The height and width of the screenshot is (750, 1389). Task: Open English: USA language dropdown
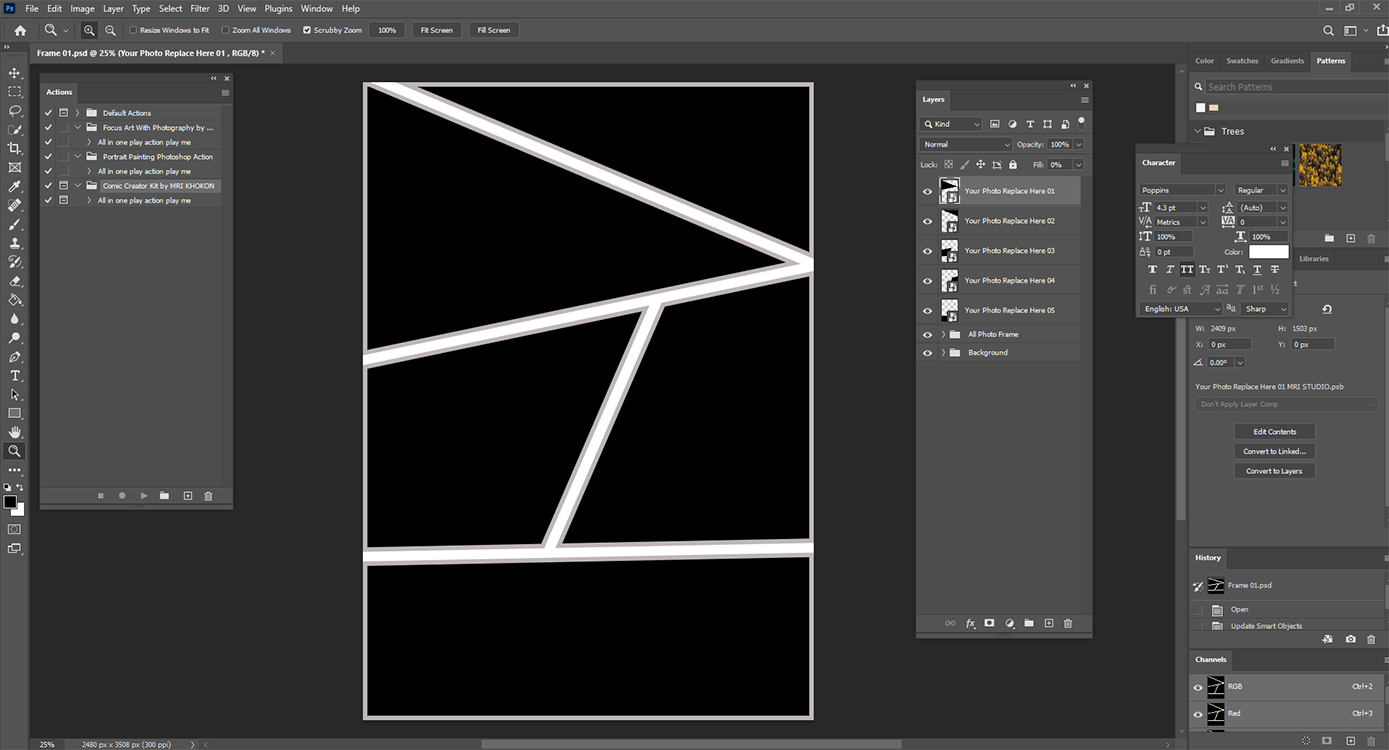click(1181, 309)
